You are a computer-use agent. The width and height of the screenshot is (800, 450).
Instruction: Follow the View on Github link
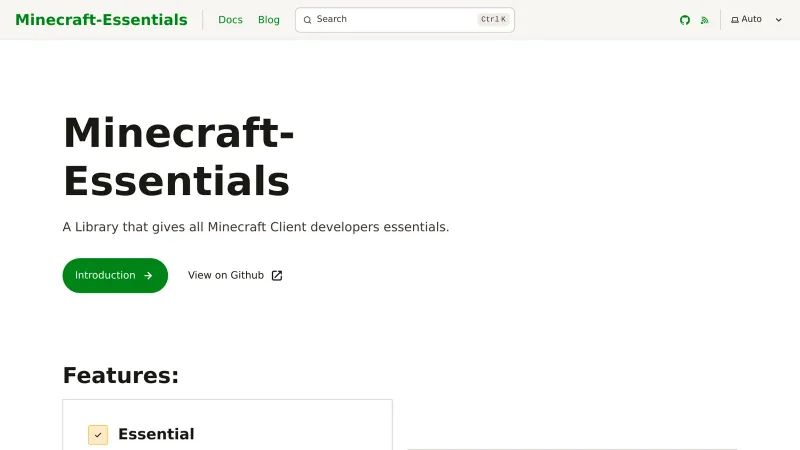(226, 276)
